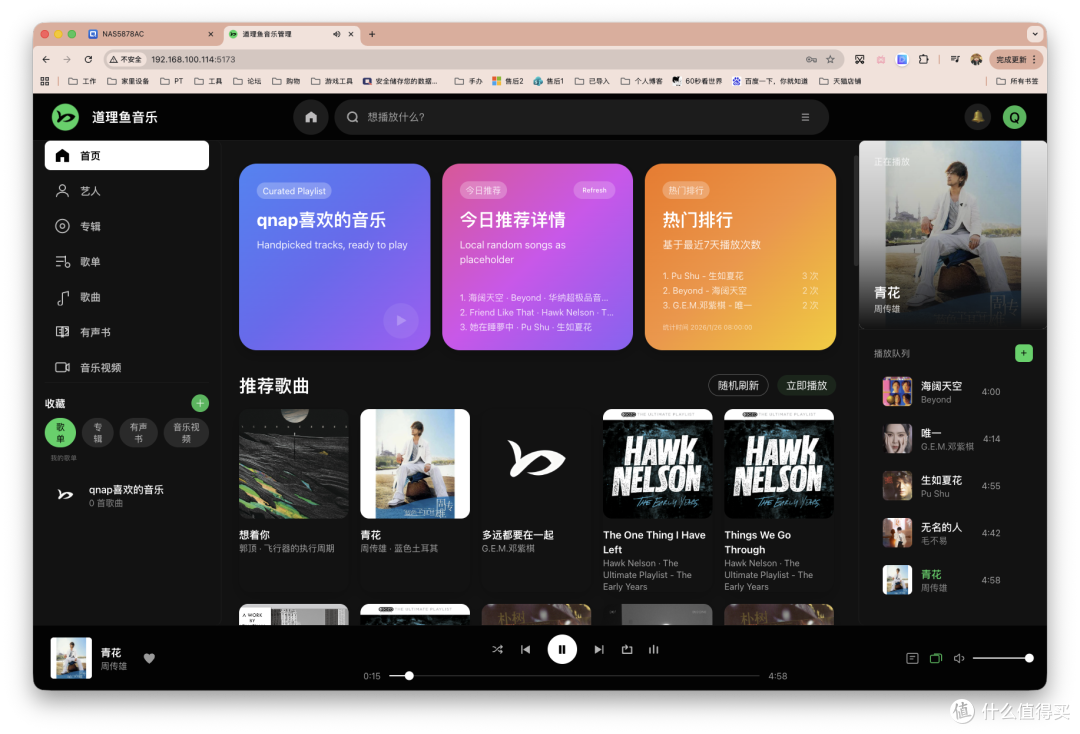Open 音乐视频 in the sidebar
This screenshot has height=734, width=1080.
[127, 368]
